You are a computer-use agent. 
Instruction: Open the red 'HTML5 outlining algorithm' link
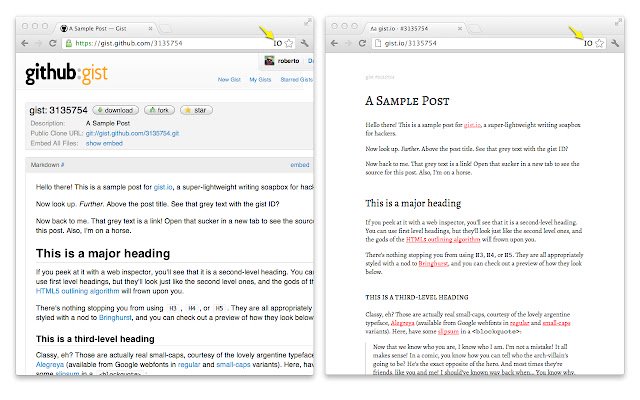(x=443, y=240)
